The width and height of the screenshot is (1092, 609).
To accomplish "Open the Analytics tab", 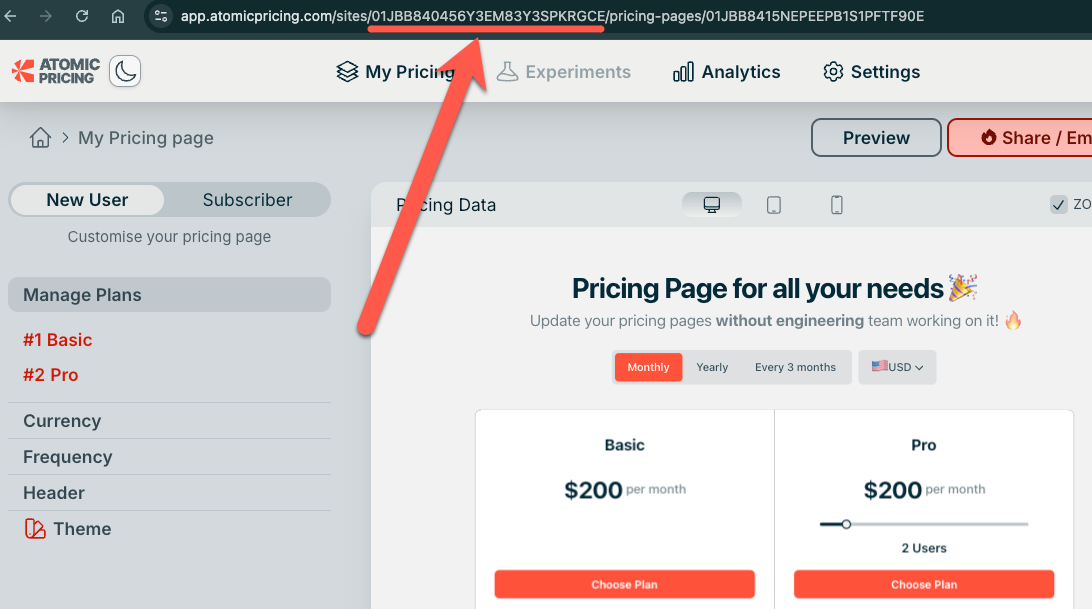I will click(727, 72).
